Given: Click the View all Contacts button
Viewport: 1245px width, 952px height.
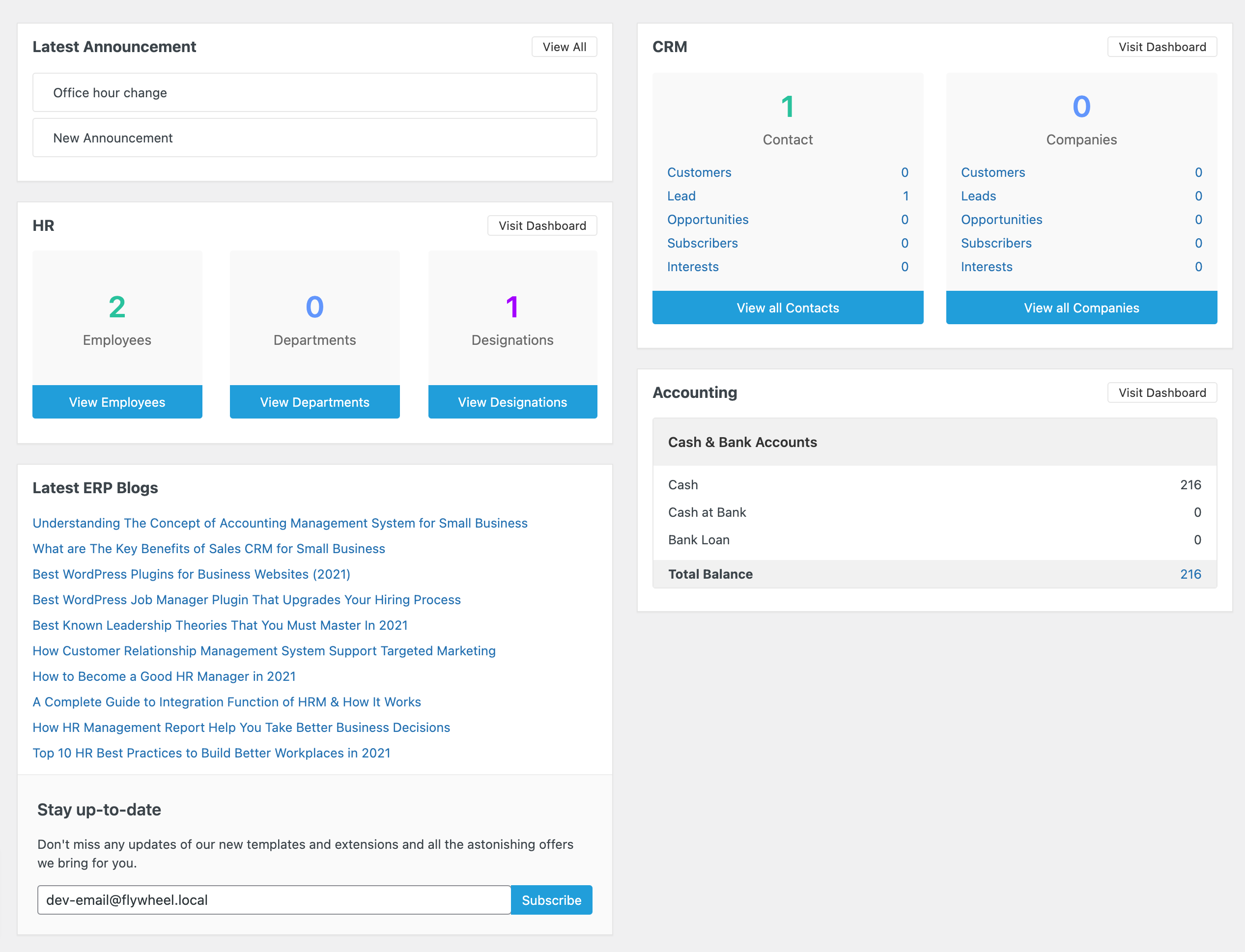Looking at the screenshot, I should 788,307.
